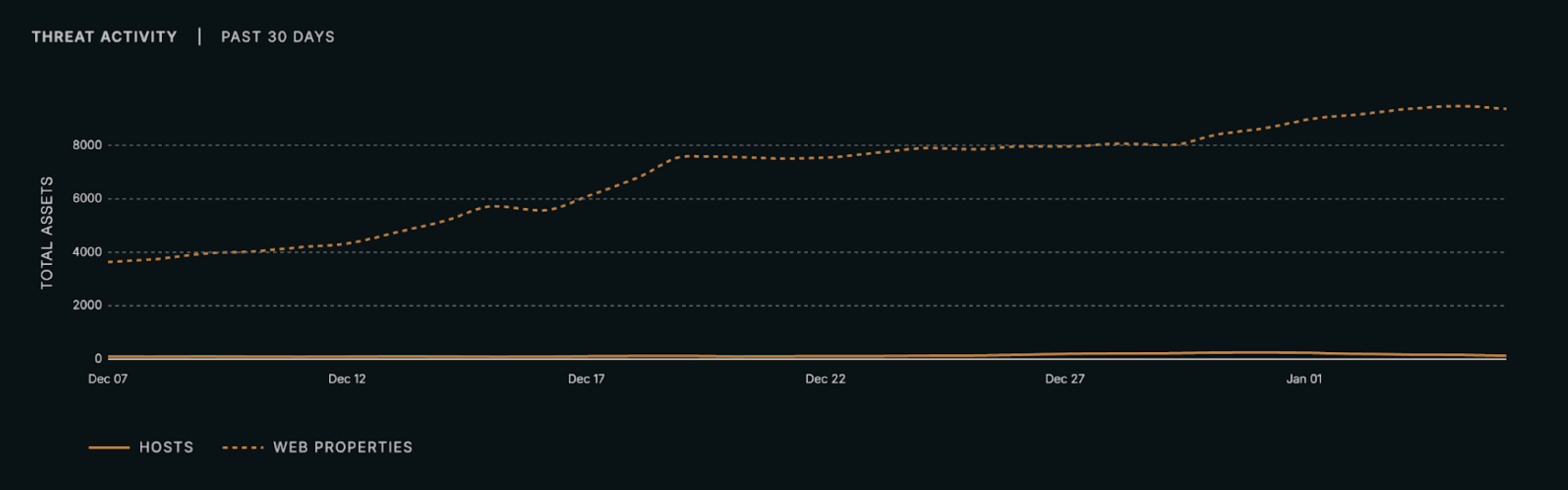Viewport: 1568px width, 490px height.
Task: Click the Dec 27 x-axis label
Action: (x=1065, y=378)
